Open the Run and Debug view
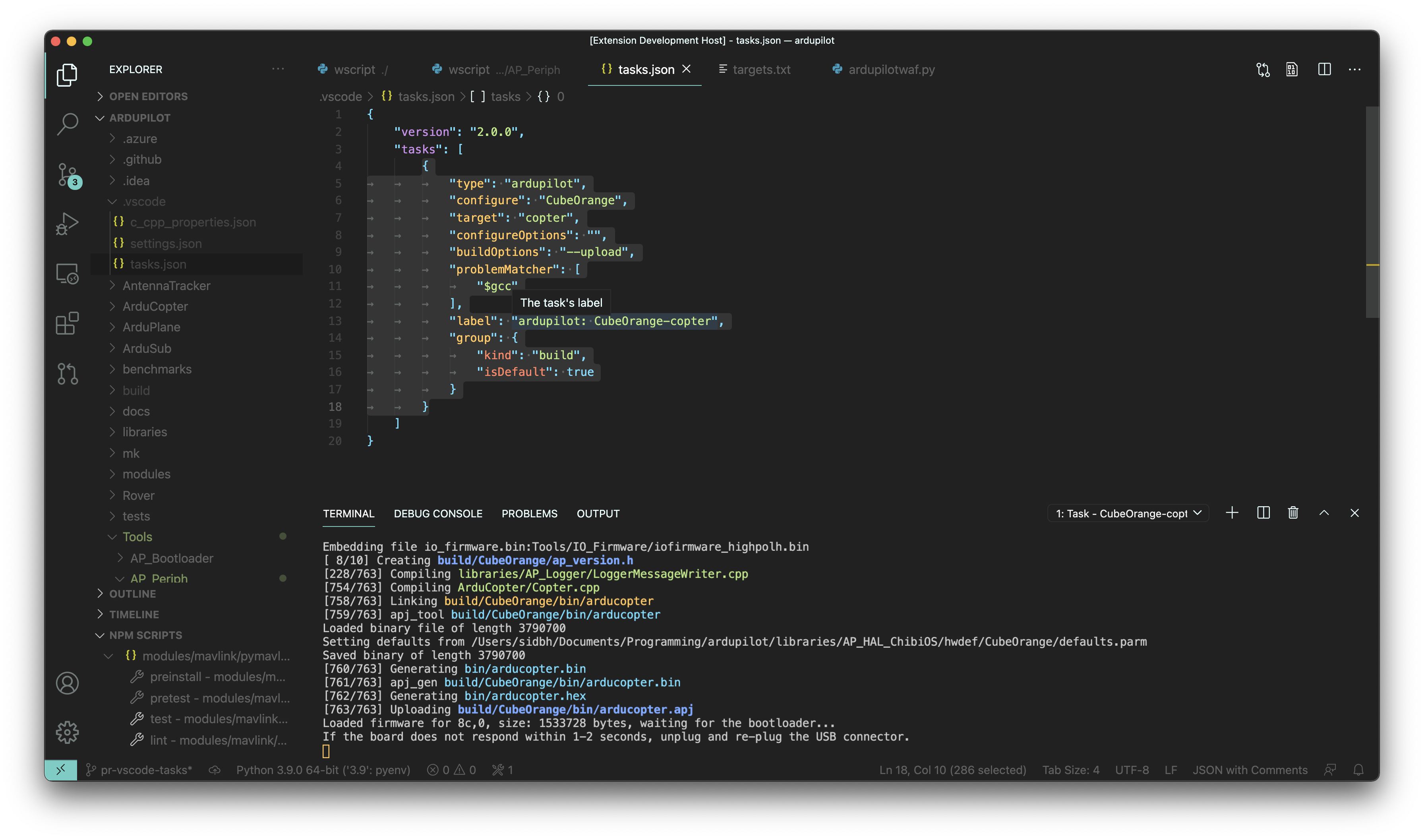The height and width of the screenshot is (840, 1424). tap(67, 224)
